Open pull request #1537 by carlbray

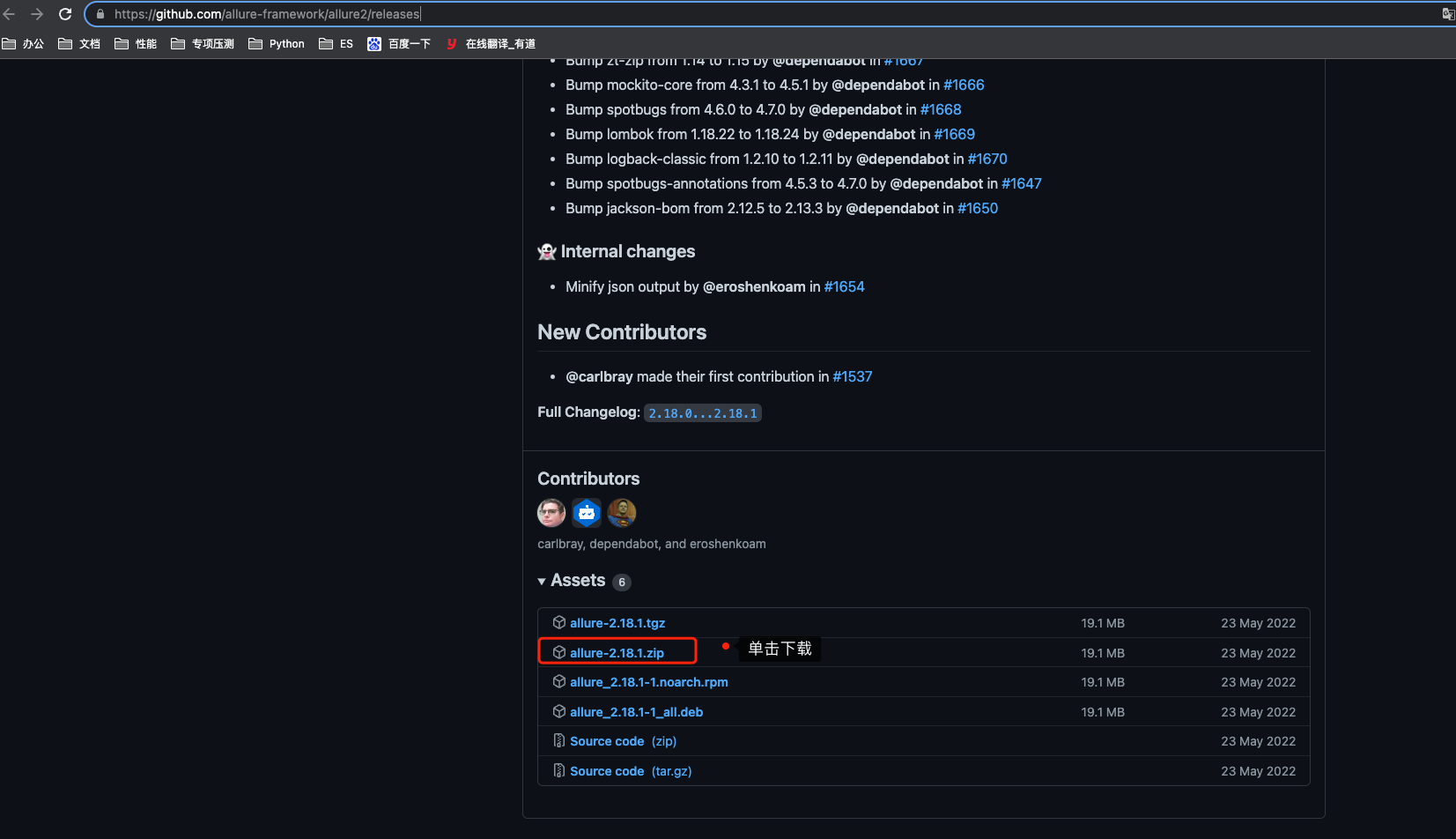pyautogui.click(x=853, y=376)
